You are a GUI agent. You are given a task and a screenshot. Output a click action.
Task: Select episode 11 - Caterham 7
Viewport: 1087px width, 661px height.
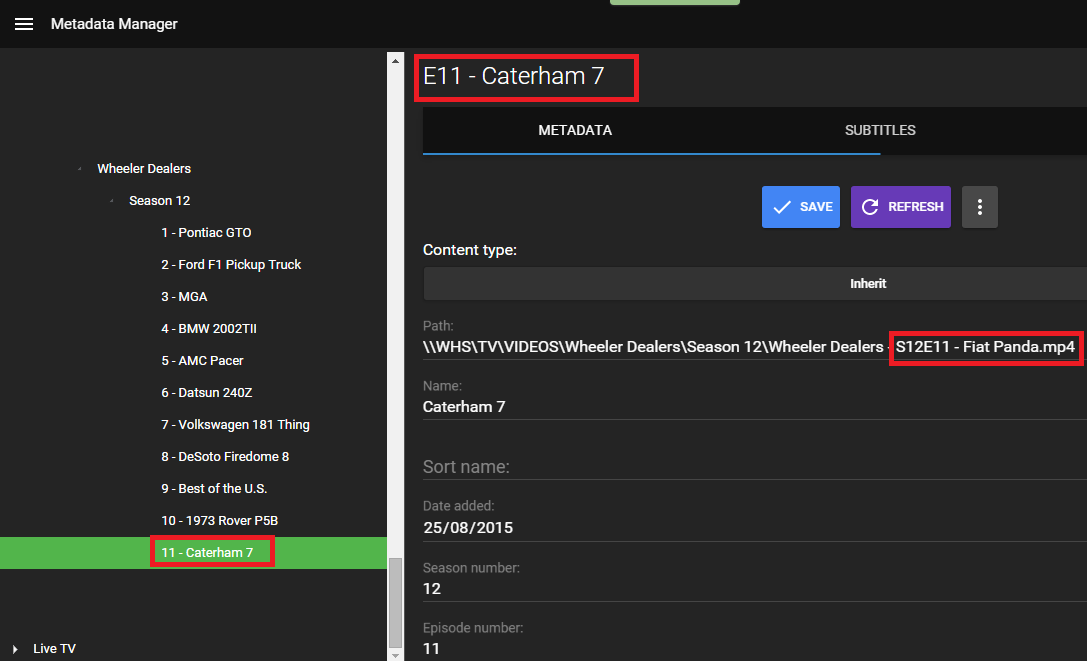pos(207,552)
